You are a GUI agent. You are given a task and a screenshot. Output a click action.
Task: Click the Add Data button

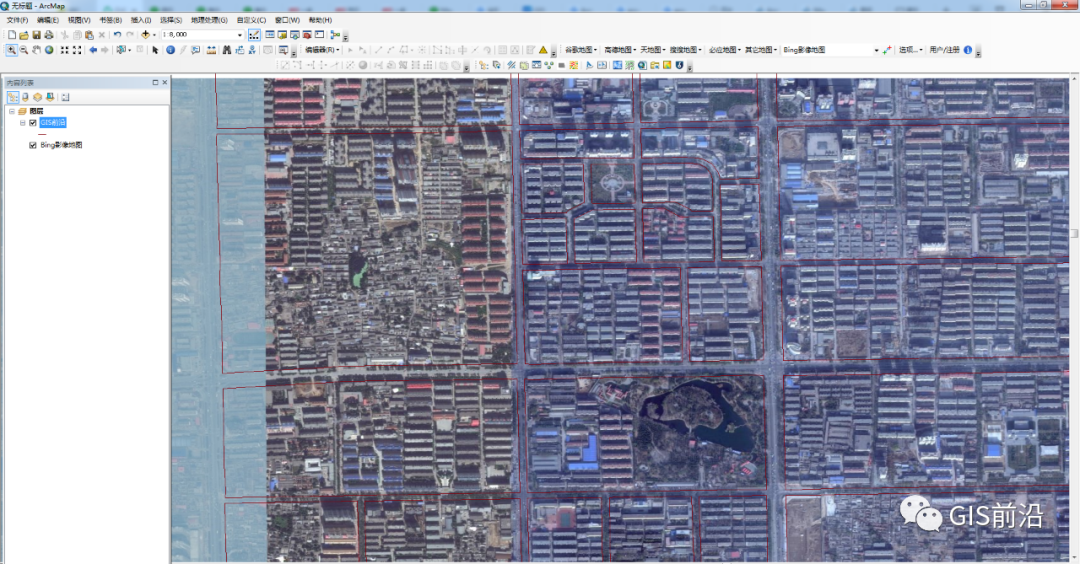tap(145, 34)
